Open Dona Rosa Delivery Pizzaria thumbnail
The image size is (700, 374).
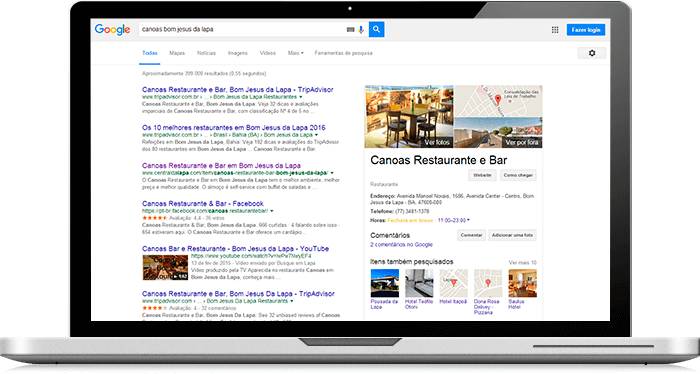pyautogui.click(x=488, y=283)
